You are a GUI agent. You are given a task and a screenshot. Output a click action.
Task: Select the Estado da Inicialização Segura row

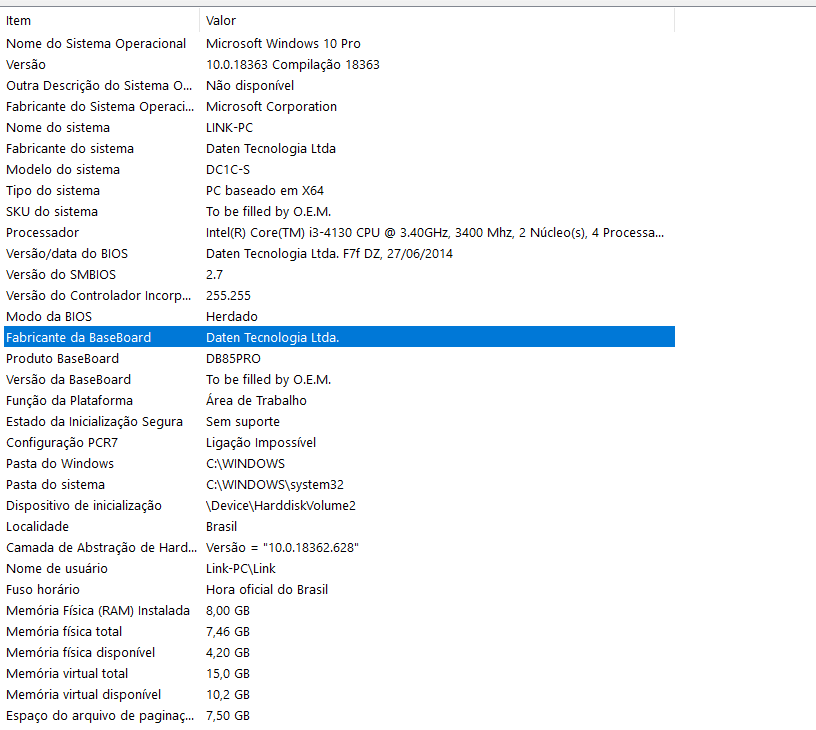[339, 421]
